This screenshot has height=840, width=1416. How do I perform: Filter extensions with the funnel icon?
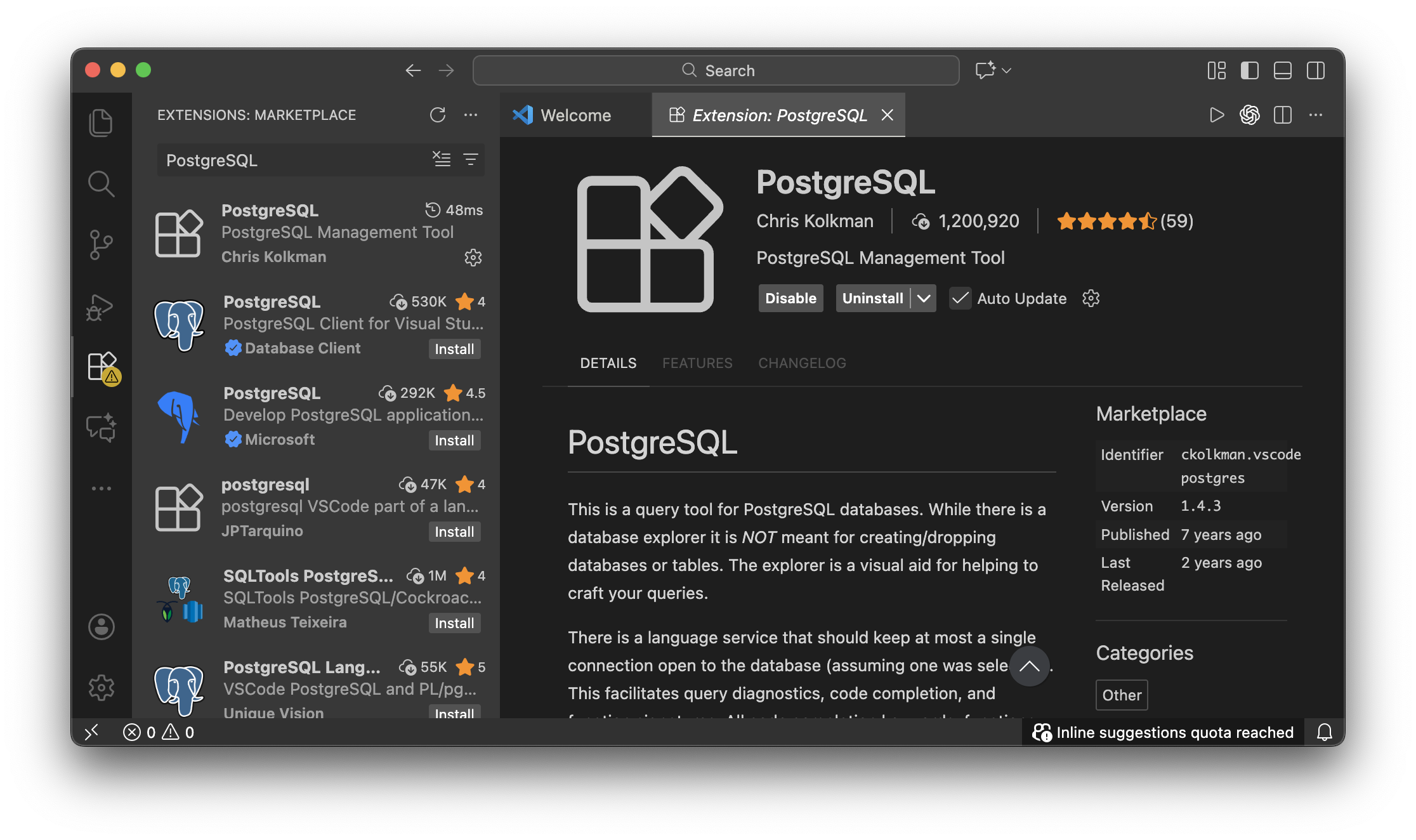pyautogui.click(x=471, y=159)
